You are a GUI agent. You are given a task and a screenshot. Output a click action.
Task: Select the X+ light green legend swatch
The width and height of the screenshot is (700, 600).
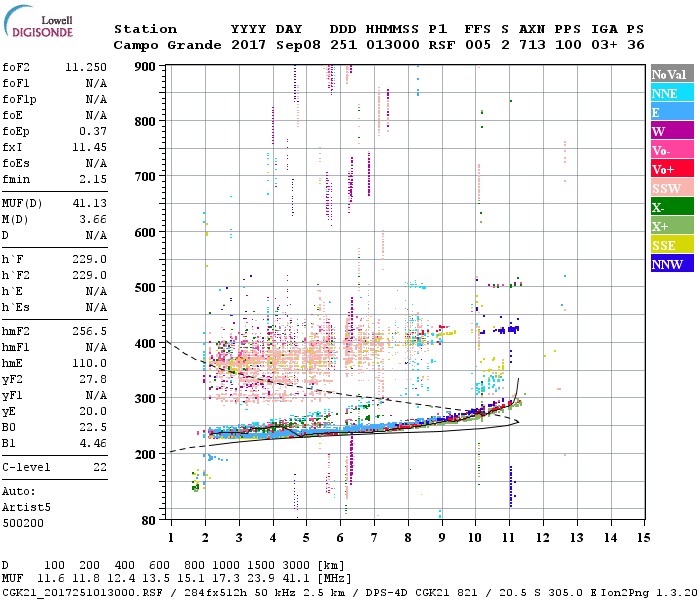pyautogui.click(x=672, y=226)
